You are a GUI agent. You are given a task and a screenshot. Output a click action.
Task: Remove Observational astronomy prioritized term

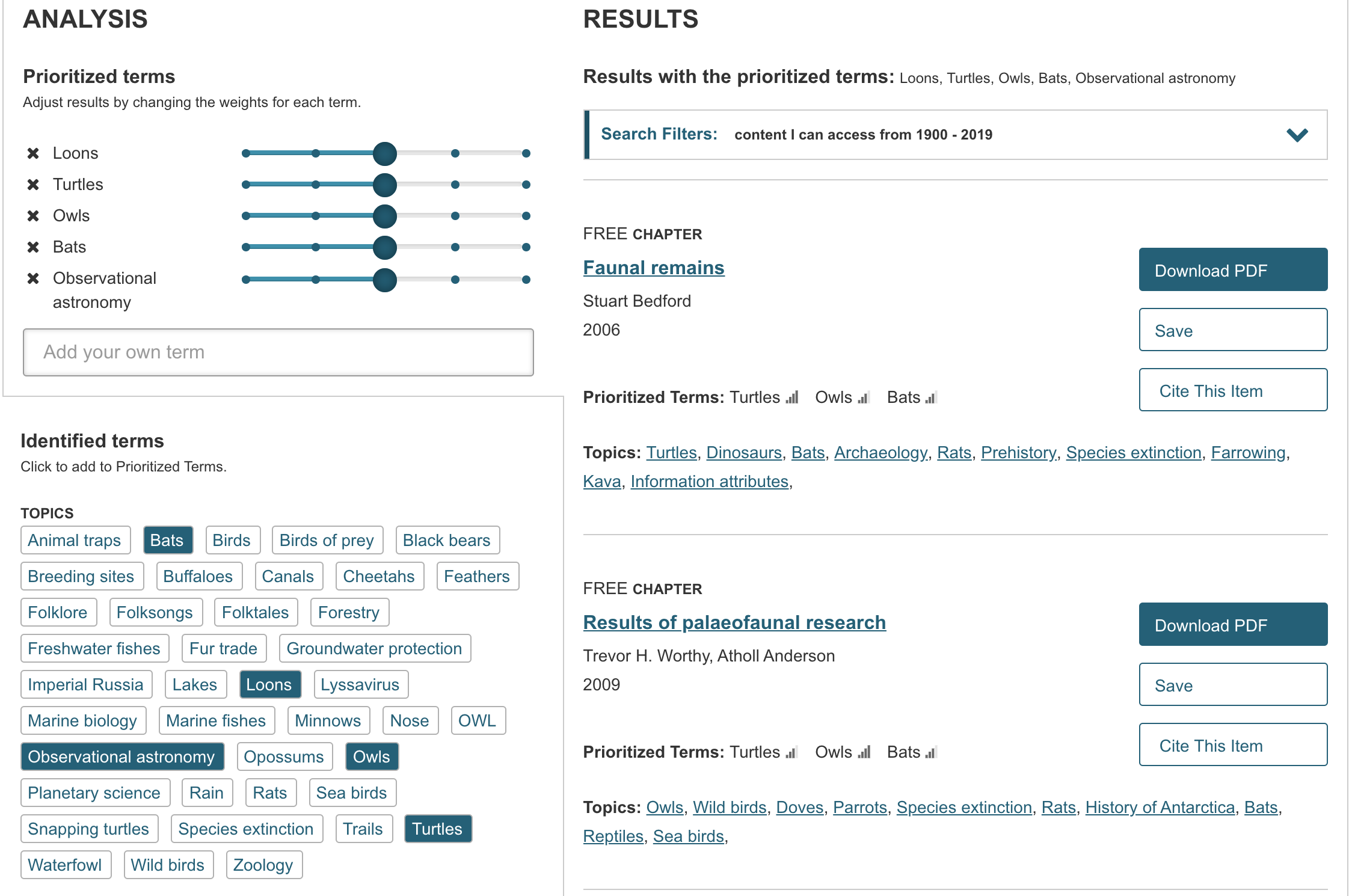pos(33,278)
